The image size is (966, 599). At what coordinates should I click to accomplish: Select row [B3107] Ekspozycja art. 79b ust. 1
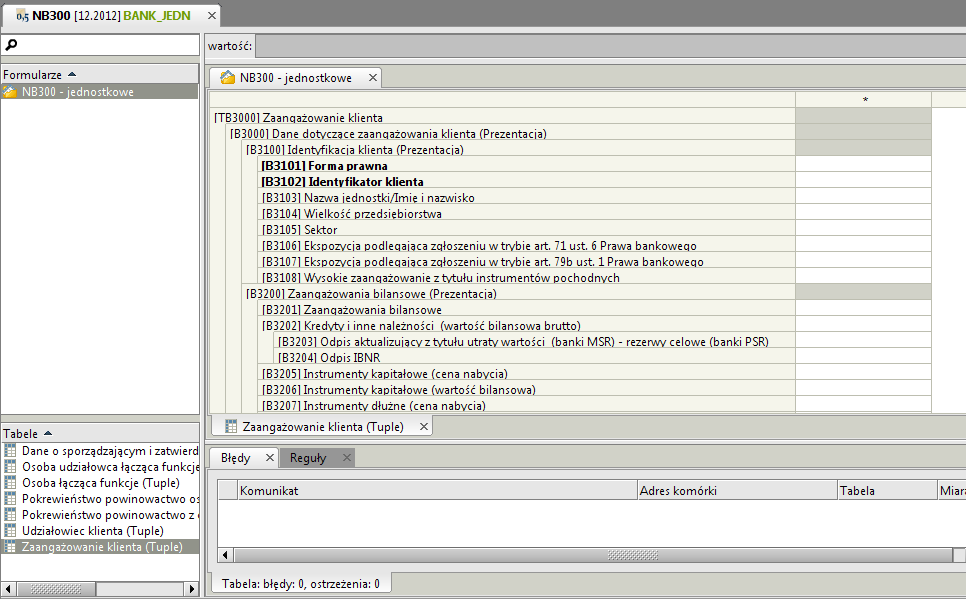(x=527, y=262)
